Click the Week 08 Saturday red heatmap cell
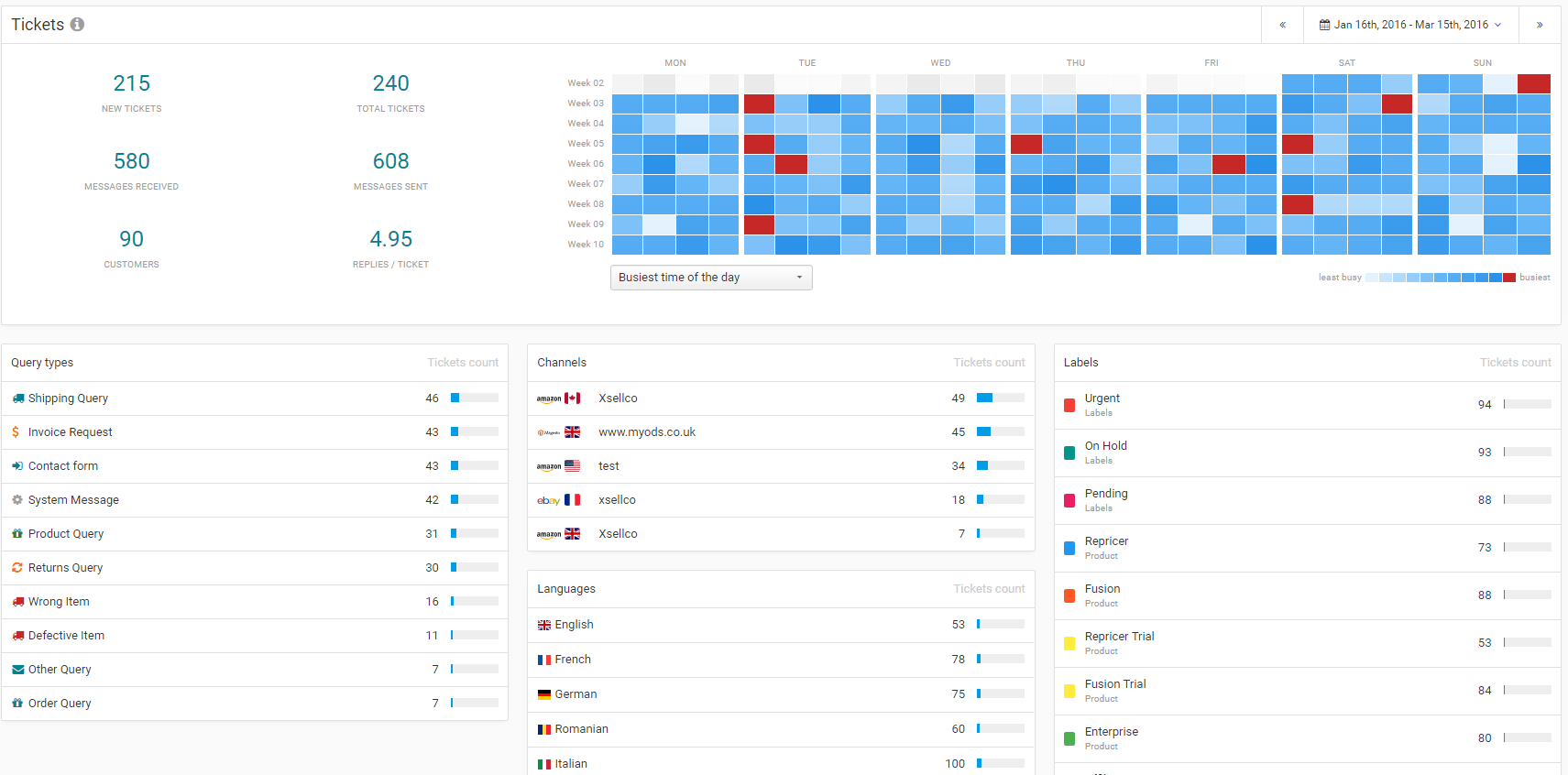Screen dimensions: 1568x775 1298,204
